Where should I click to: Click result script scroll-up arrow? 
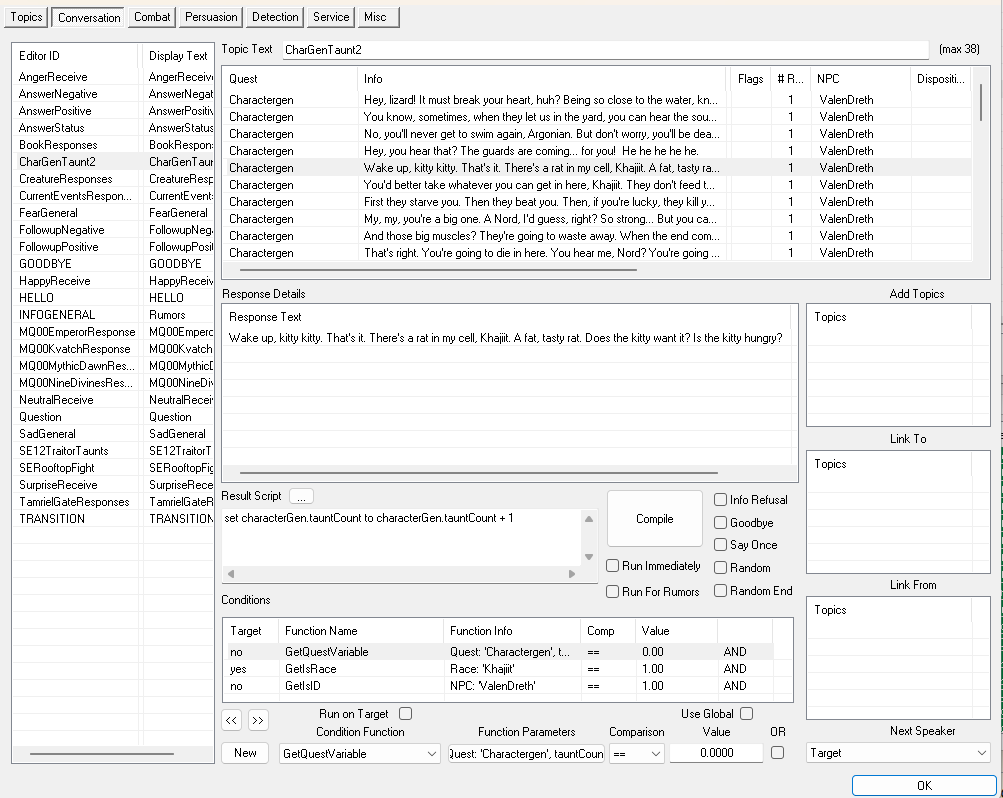(x=589, y=519)
